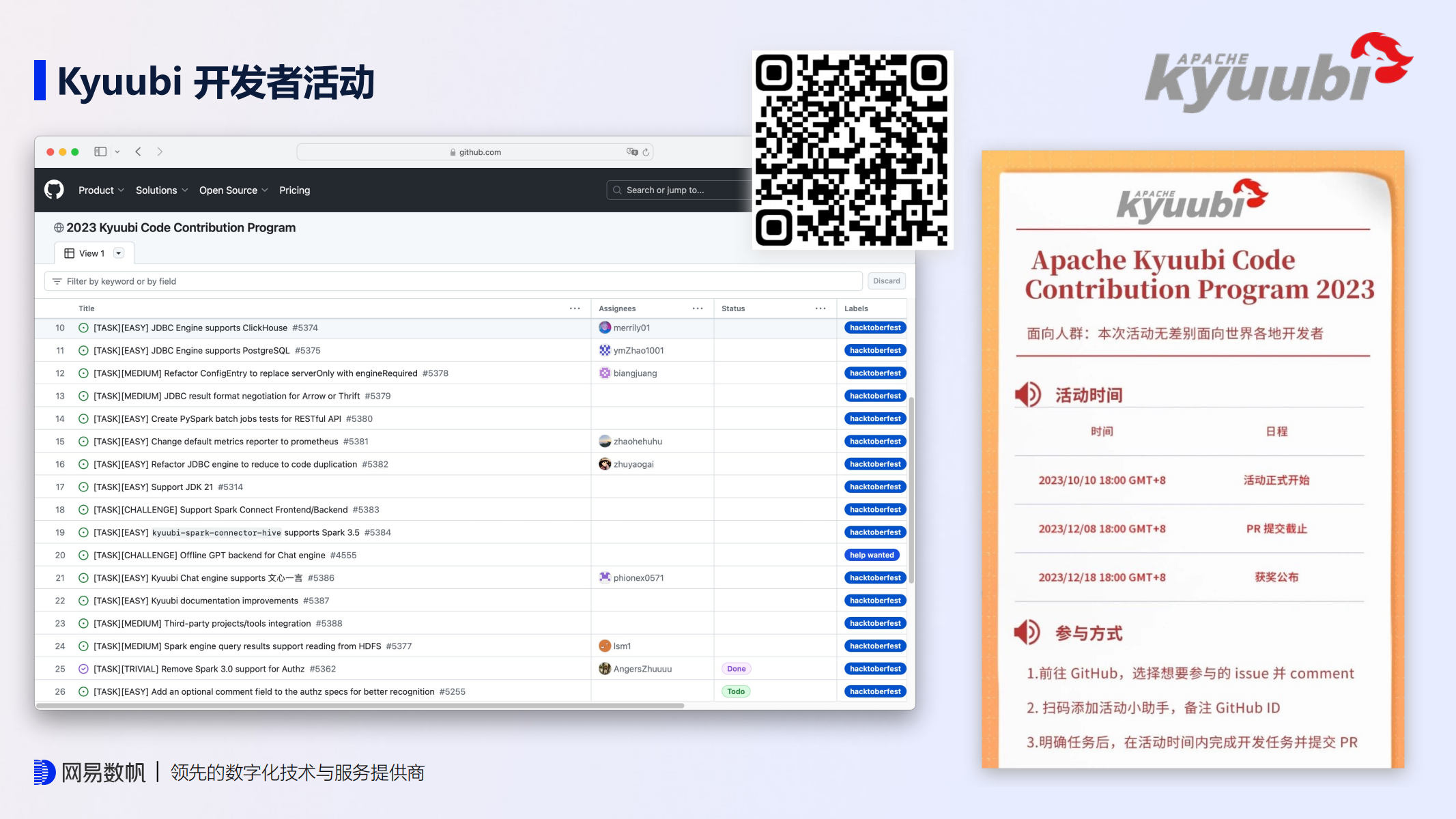Click zhaohehuhu's avatar
This screenshot has width=1456, height=819.
tap(605, 441)
